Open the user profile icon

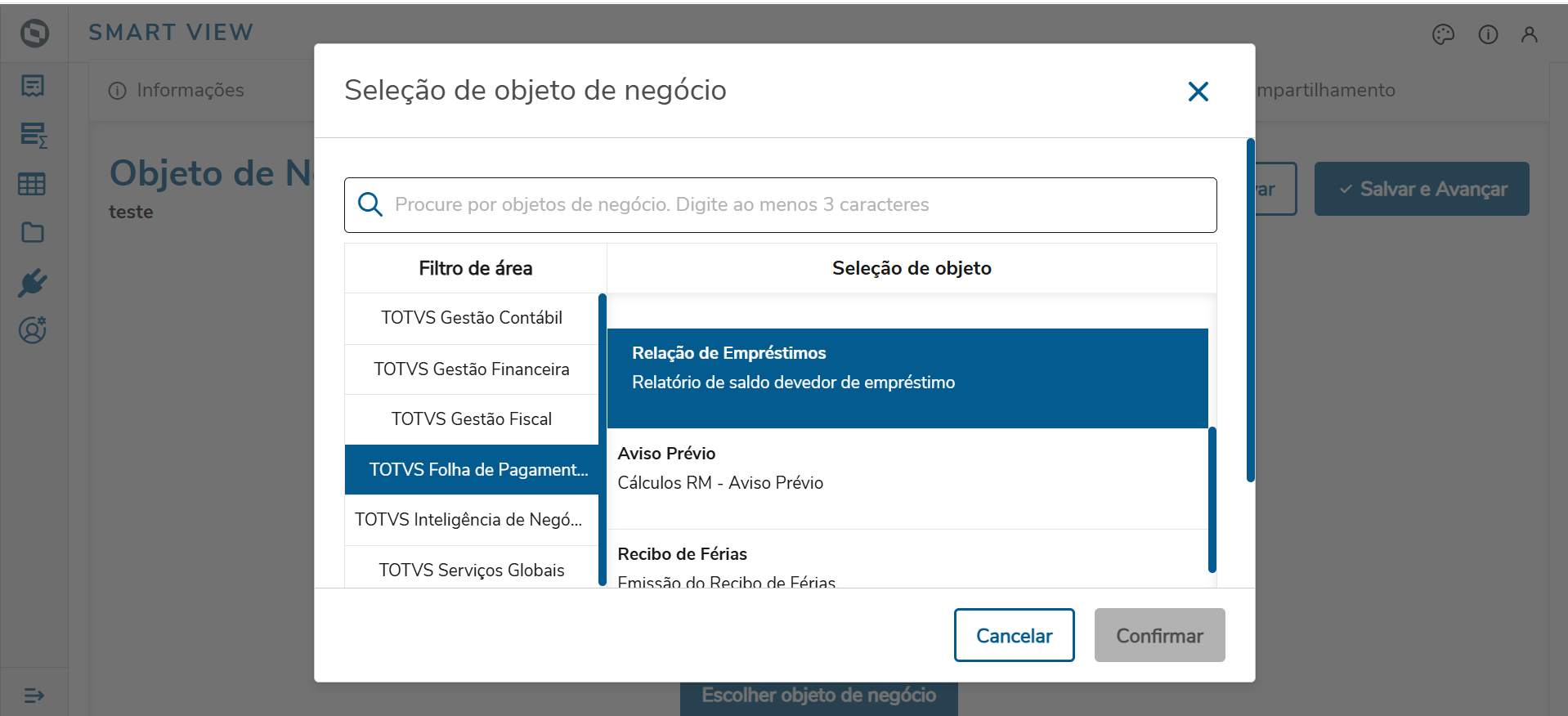click(1529, 34)
